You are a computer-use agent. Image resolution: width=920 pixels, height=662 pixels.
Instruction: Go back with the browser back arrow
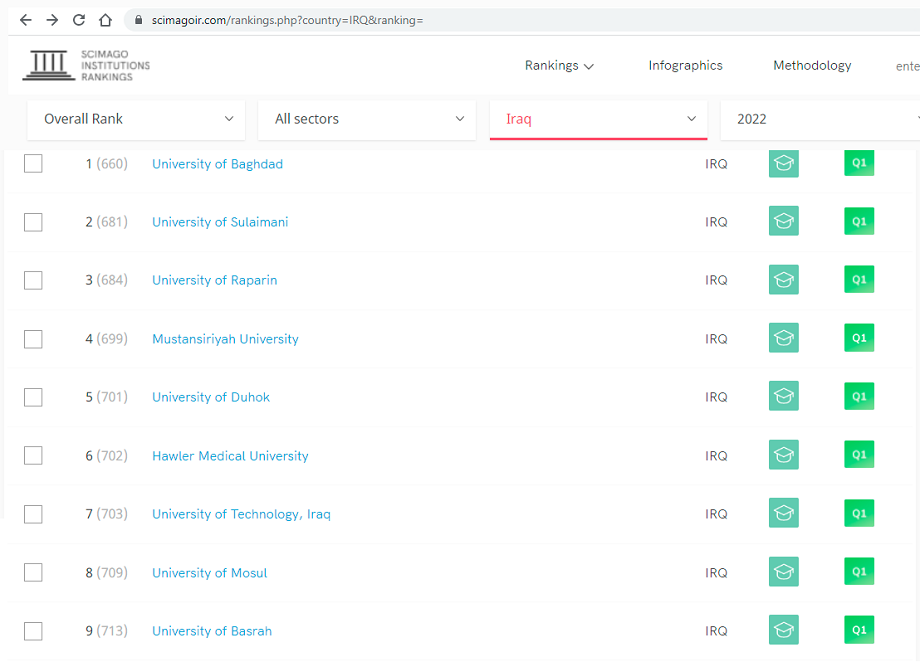pos(25,20)
